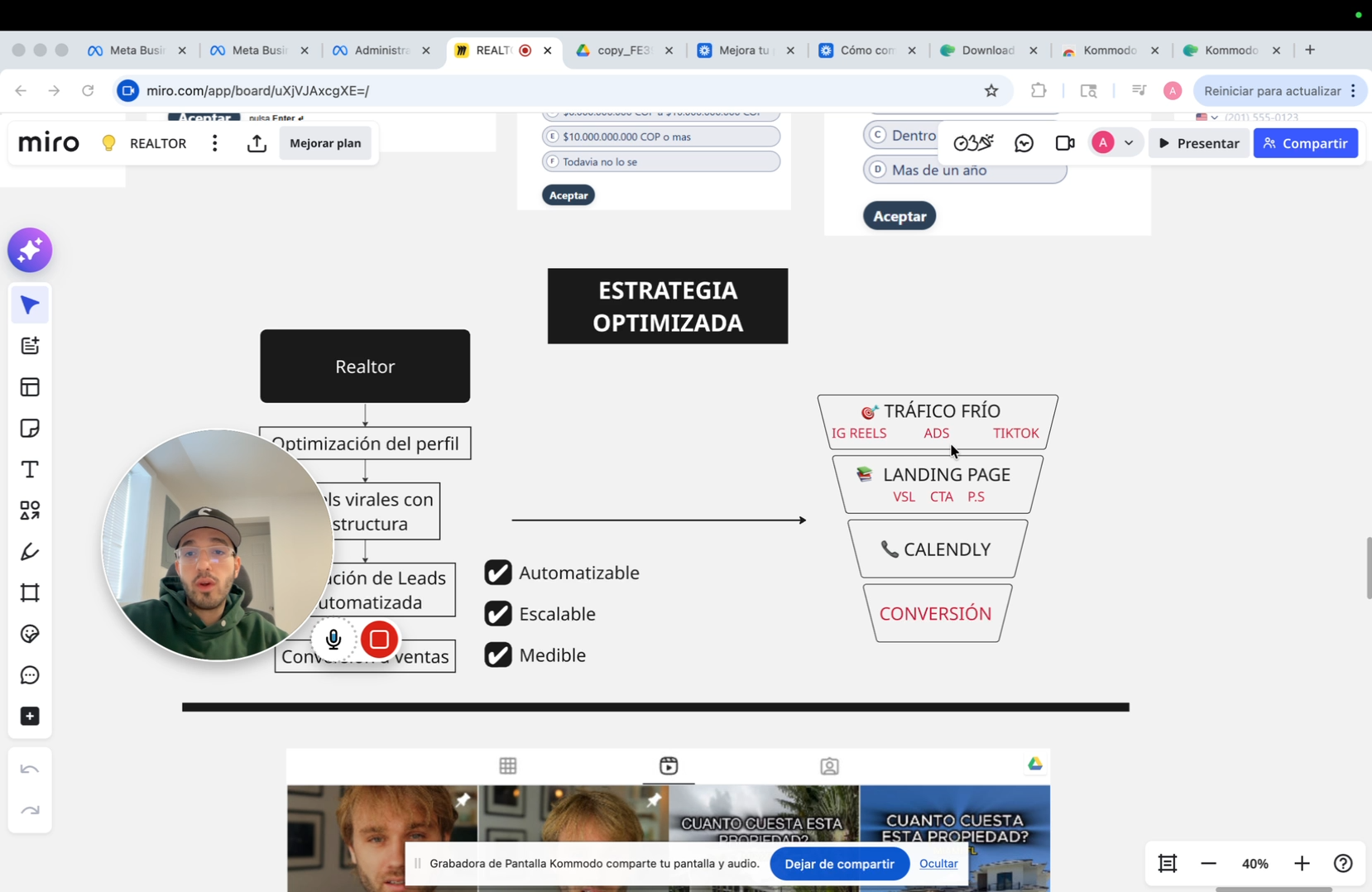The image size is (1372, 892).
Task: Select the Text tool
Action: pos(30,470)
